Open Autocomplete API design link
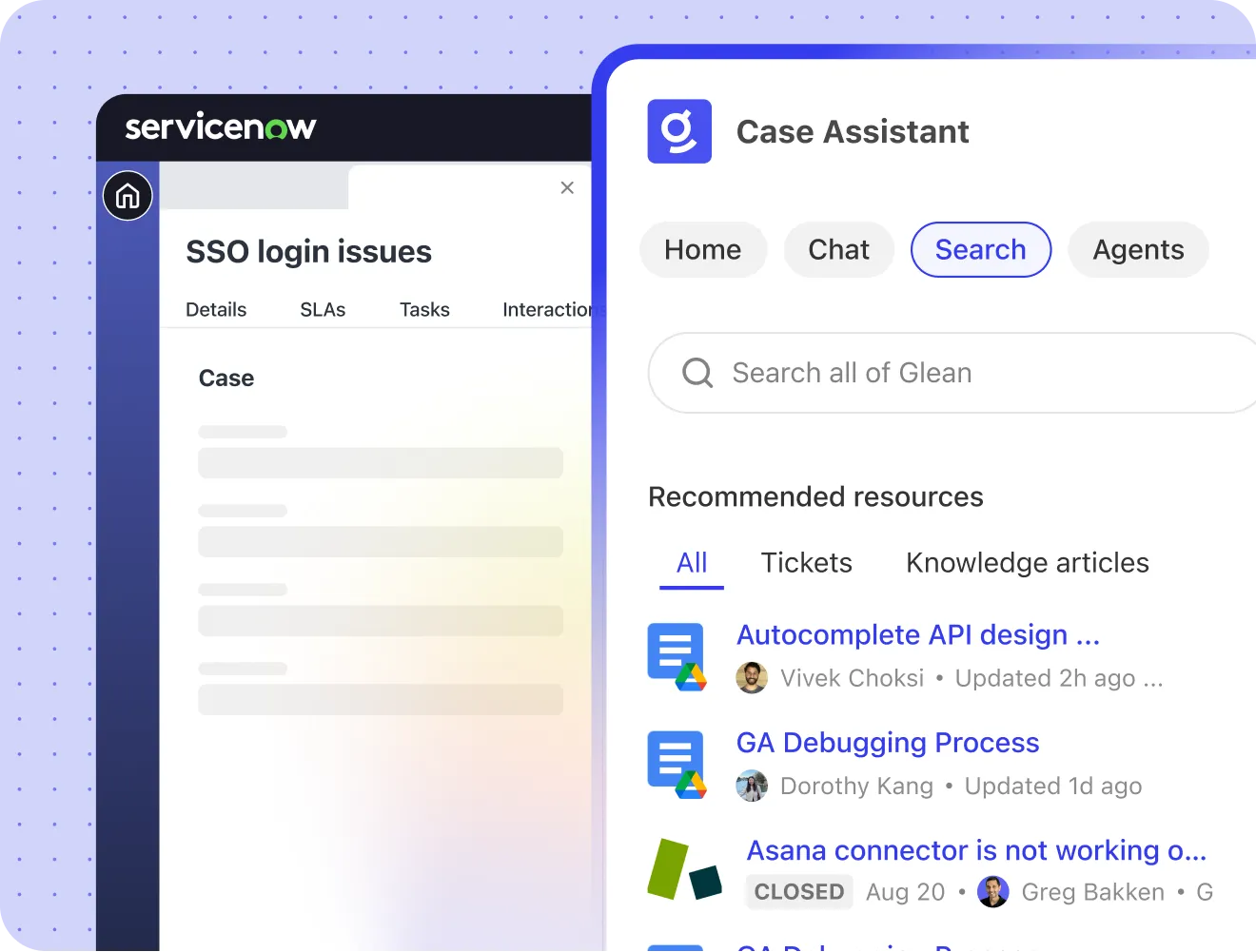 pos(918,635)
